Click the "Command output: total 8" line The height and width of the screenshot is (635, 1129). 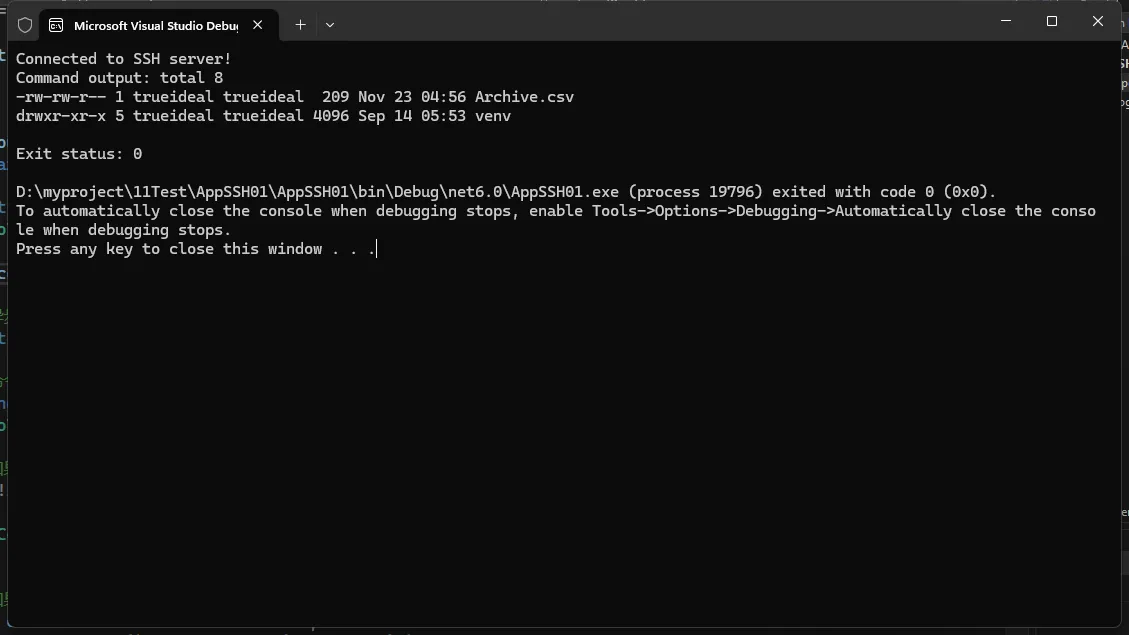[119, 78]
